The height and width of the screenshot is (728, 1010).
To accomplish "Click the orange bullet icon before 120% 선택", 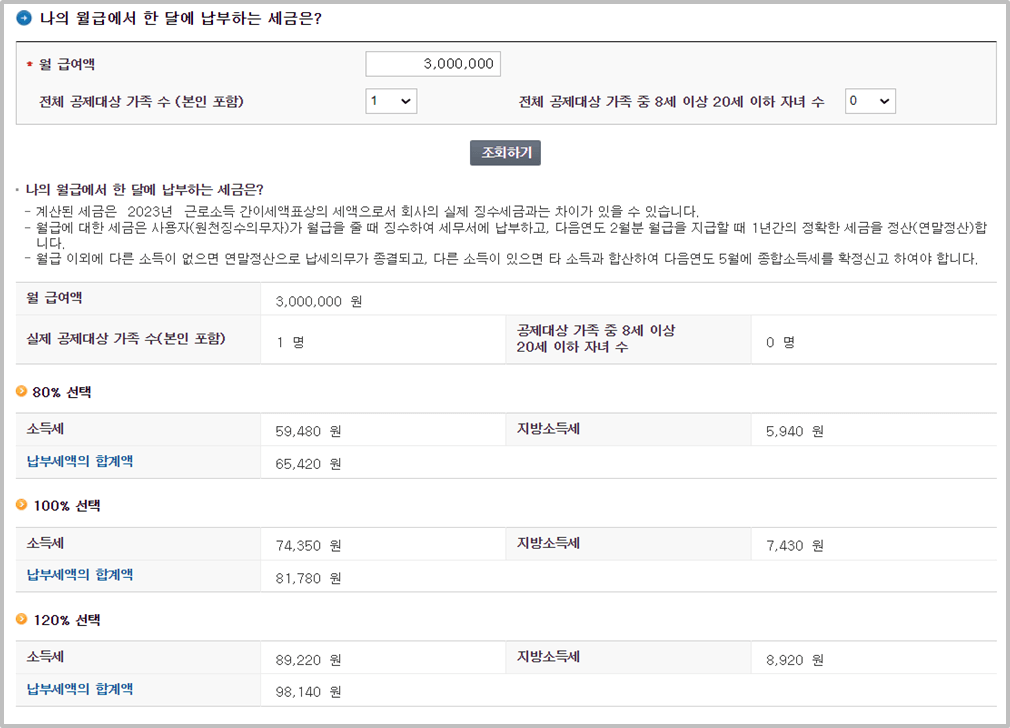I will tap(22, 620).
